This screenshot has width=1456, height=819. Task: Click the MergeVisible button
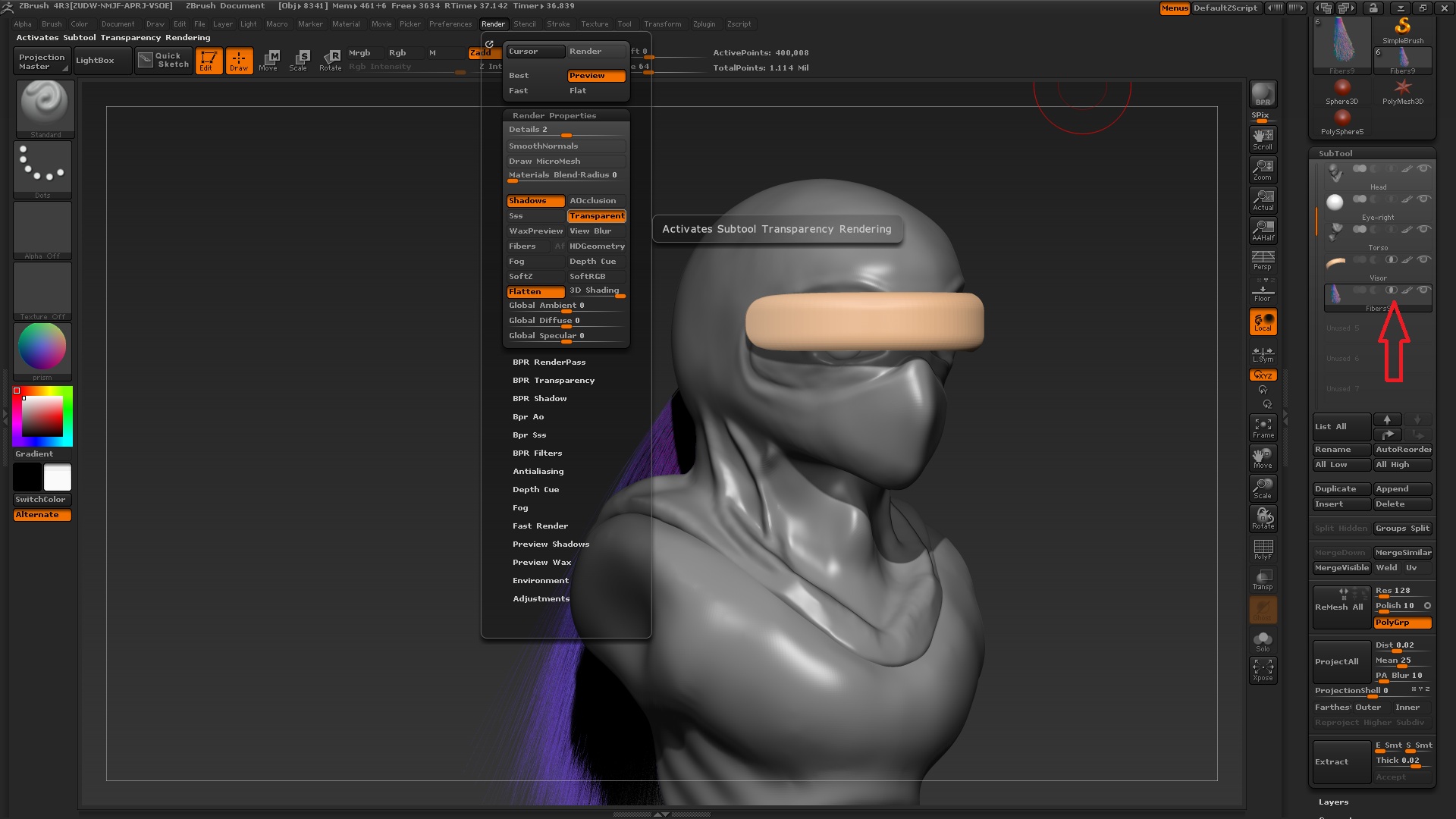tap(1341, 568)
